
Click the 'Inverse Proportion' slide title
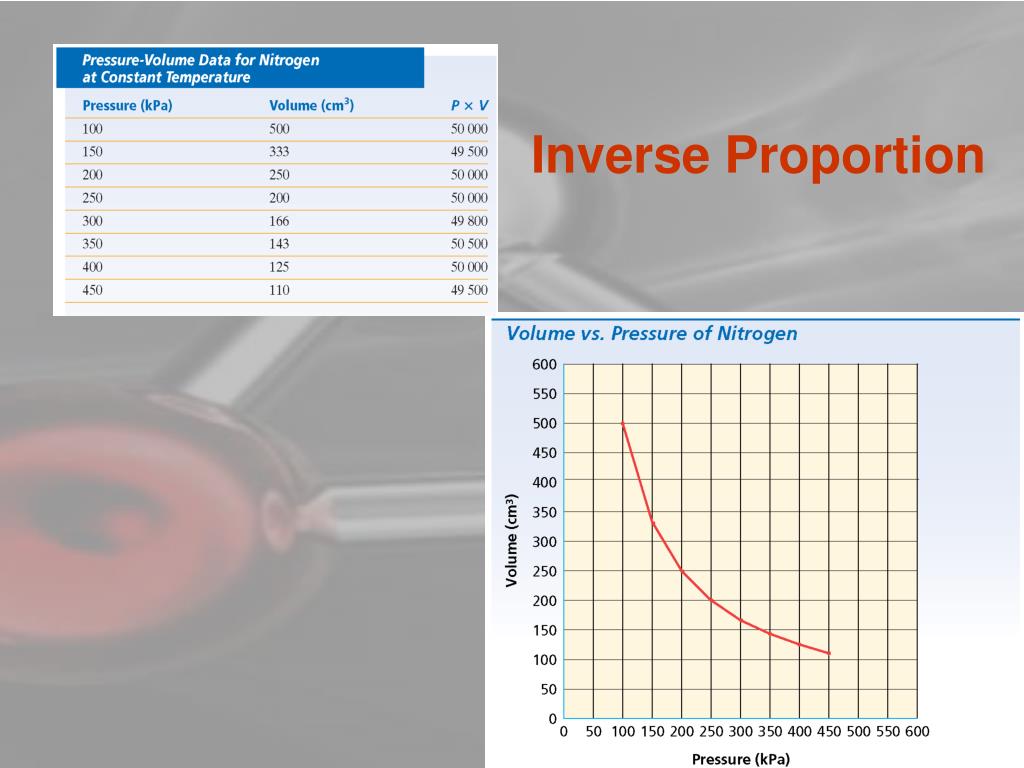click(758, 155)
